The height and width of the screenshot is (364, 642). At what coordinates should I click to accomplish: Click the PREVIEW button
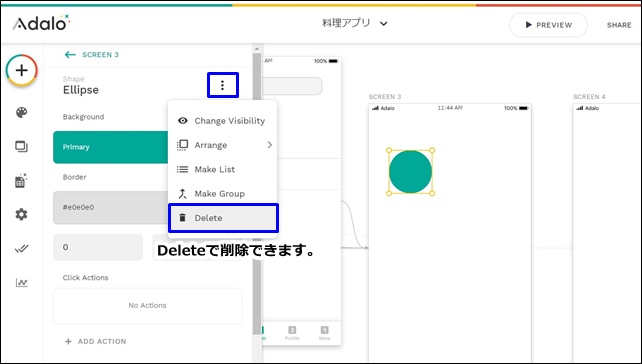click(548, 25)
